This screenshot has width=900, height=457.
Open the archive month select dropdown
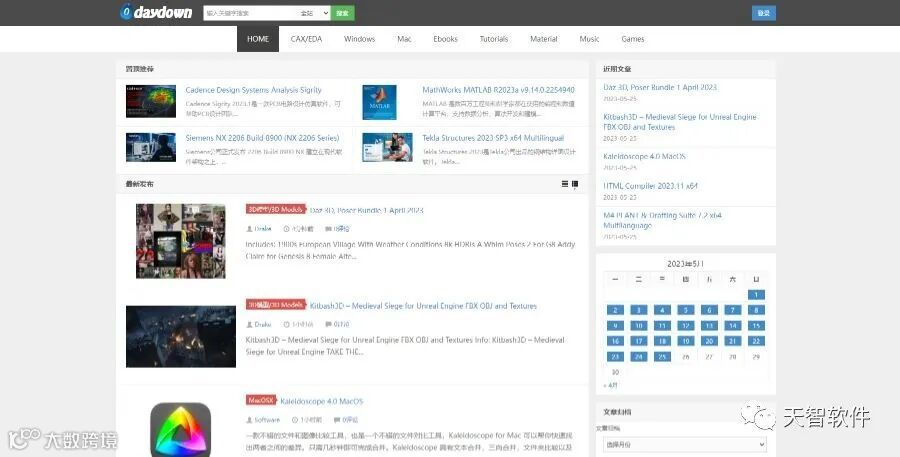(x=685, y=444)
